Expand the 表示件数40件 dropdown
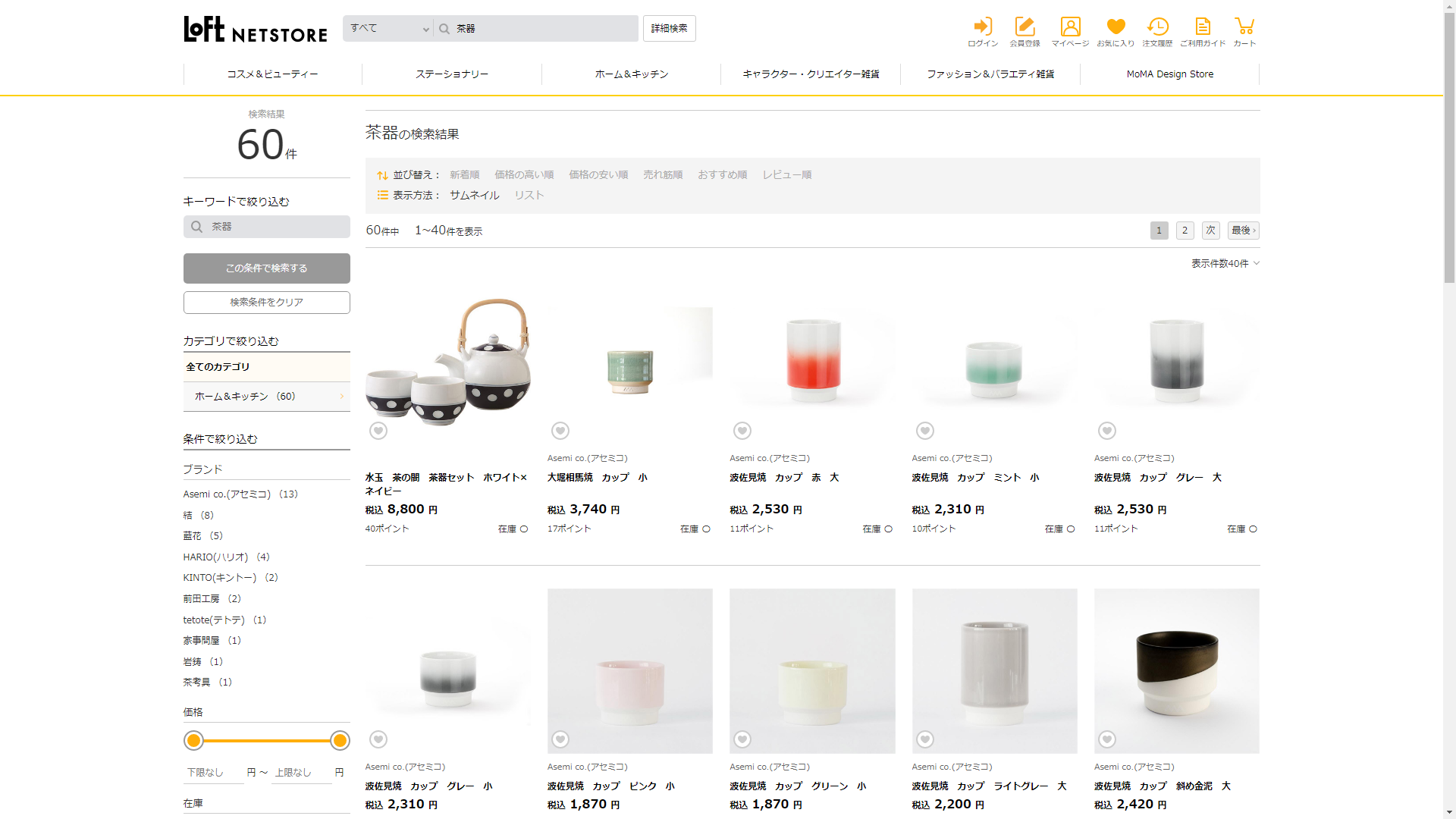The image size is (1456, 819). pyautogui.click(x=1225, y=263)
